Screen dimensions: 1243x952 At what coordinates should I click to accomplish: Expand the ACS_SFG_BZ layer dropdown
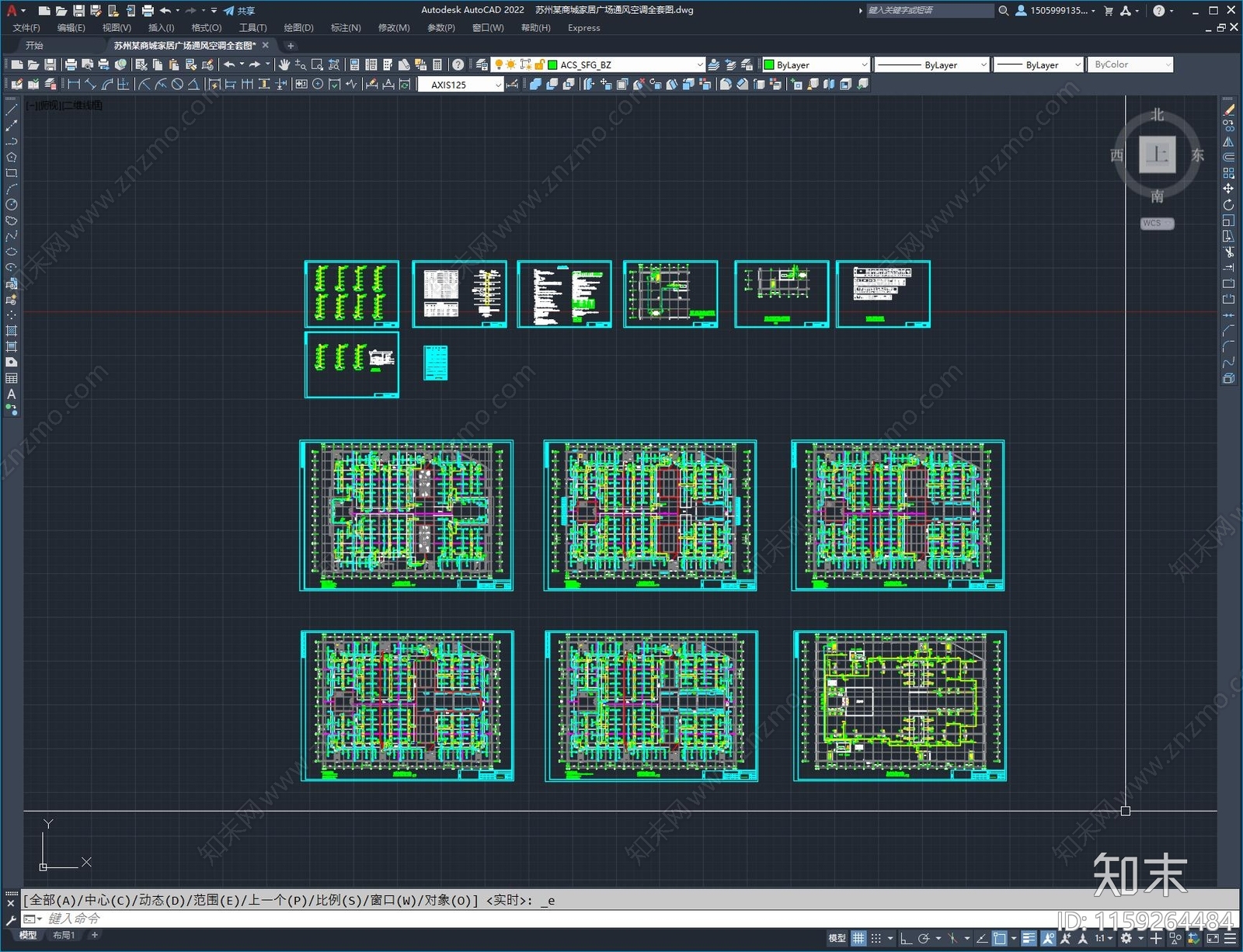(699, 65)
